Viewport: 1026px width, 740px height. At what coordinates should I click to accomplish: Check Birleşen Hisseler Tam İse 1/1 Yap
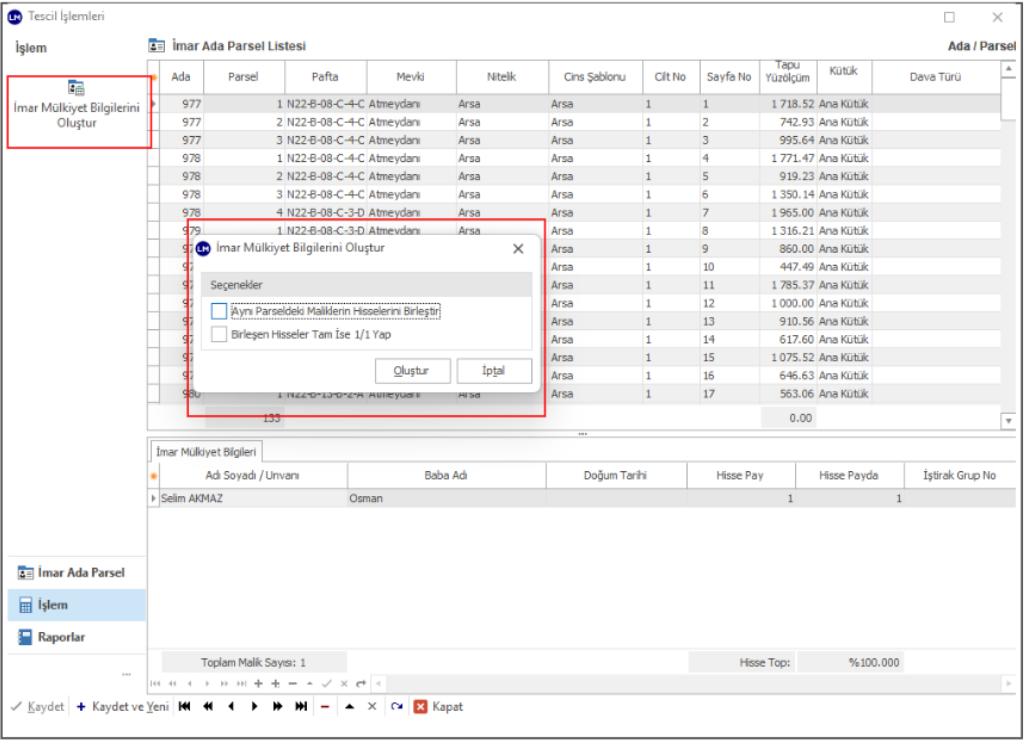coord(219,335)
